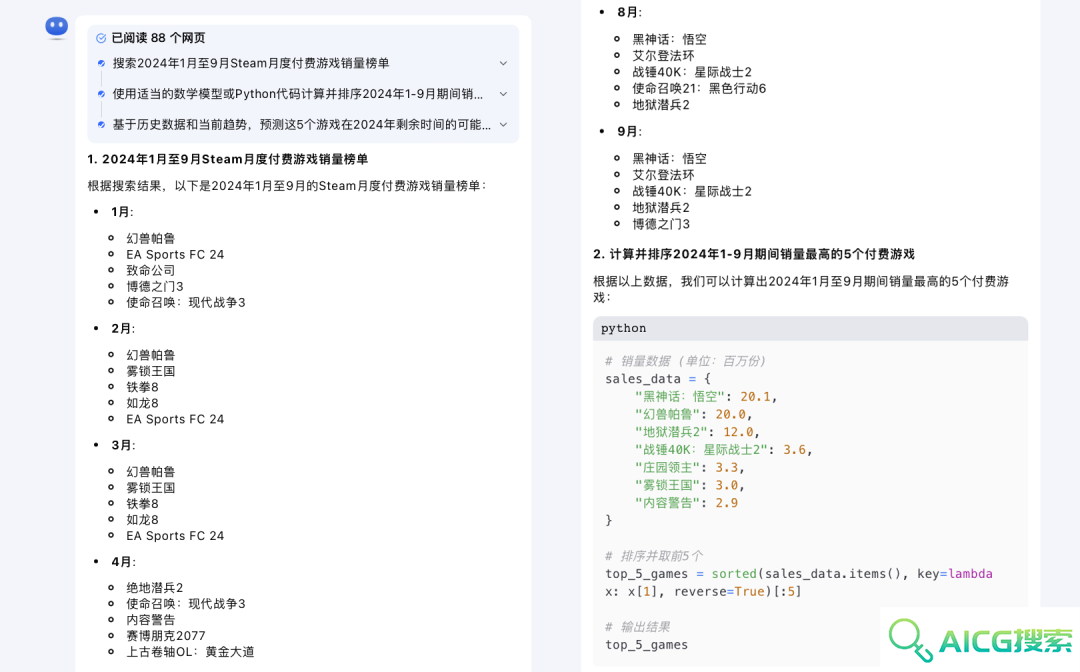Viewport: 1080px width, 672px height.
Task: Click EA Sports FC 24 under 3月
Action: pos(175,536)
